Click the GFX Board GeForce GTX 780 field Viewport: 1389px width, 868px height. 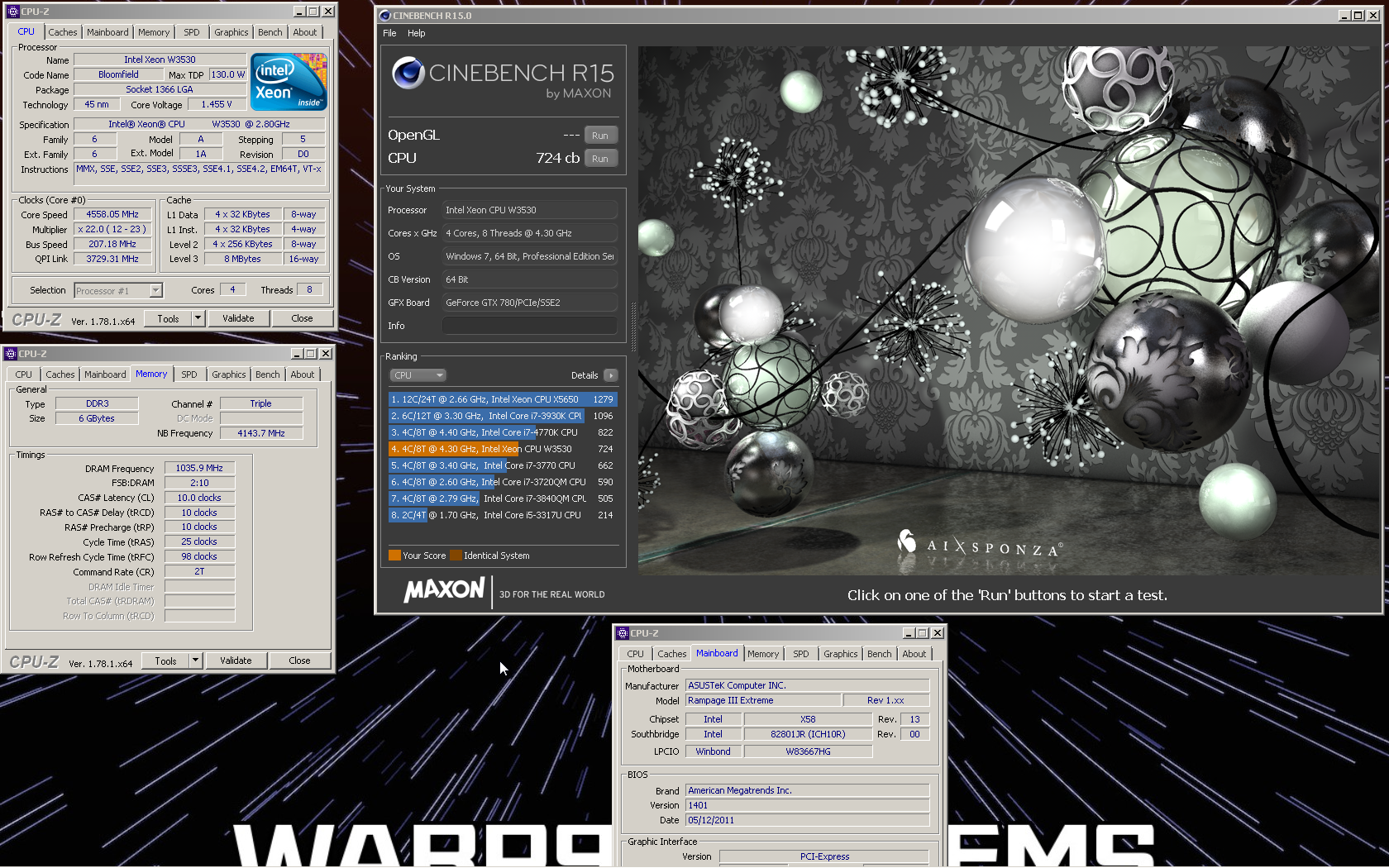point(530,303)
